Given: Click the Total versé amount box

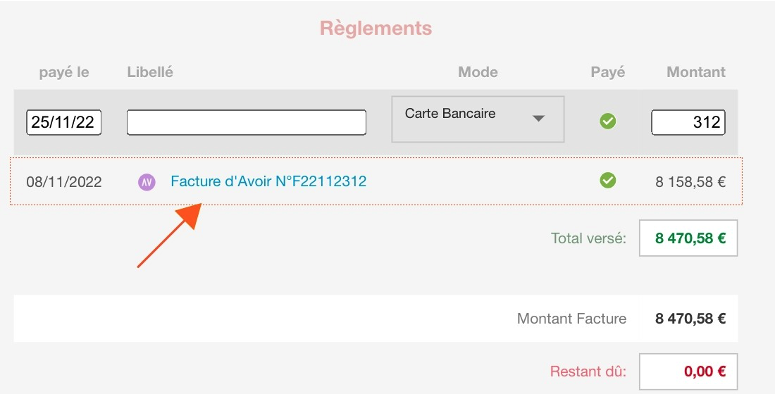Looking at the screenshot, I should tap(688, 238).
